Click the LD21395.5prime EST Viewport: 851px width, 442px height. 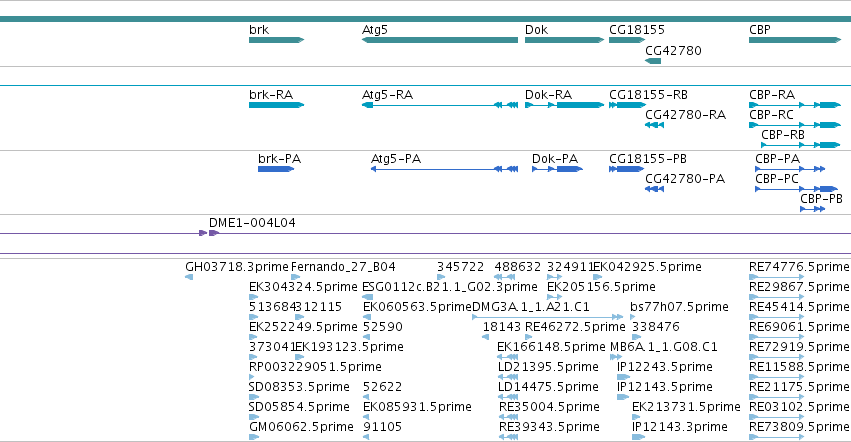tap(508, 377)
